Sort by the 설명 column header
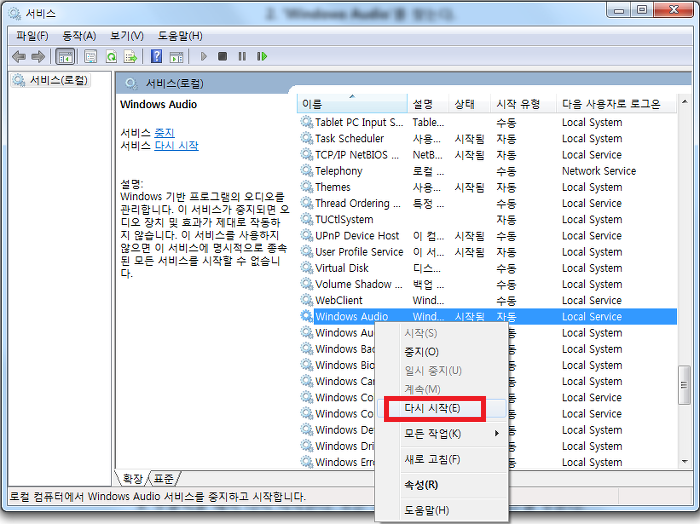The height and width of the screenshot is (524, 700). coord(428,104)
